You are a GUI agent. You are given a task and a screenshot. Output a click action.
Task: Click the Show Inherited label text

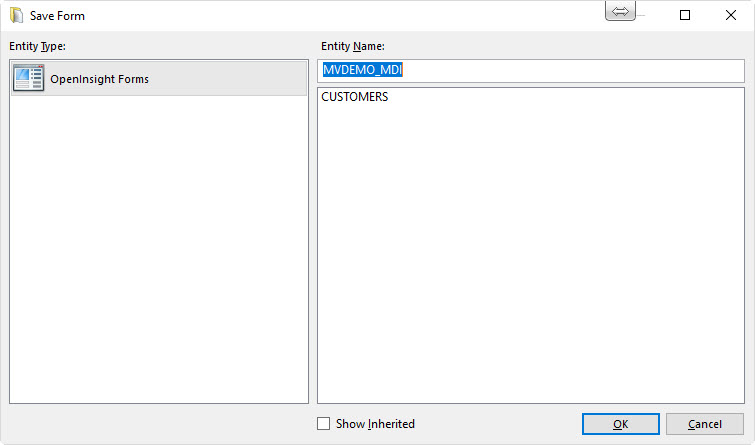(375, 424)
